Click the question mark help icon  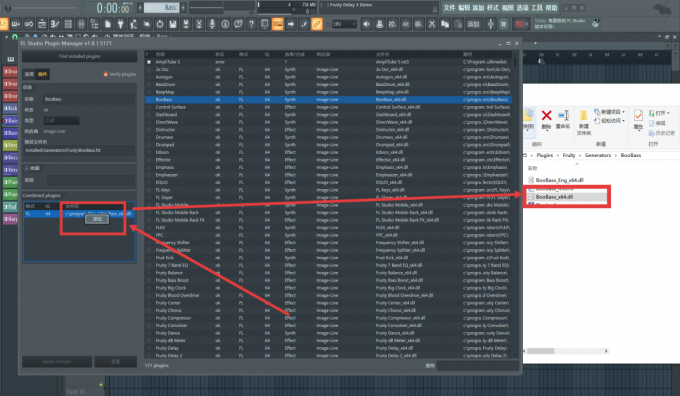click(x=251, y=24)
